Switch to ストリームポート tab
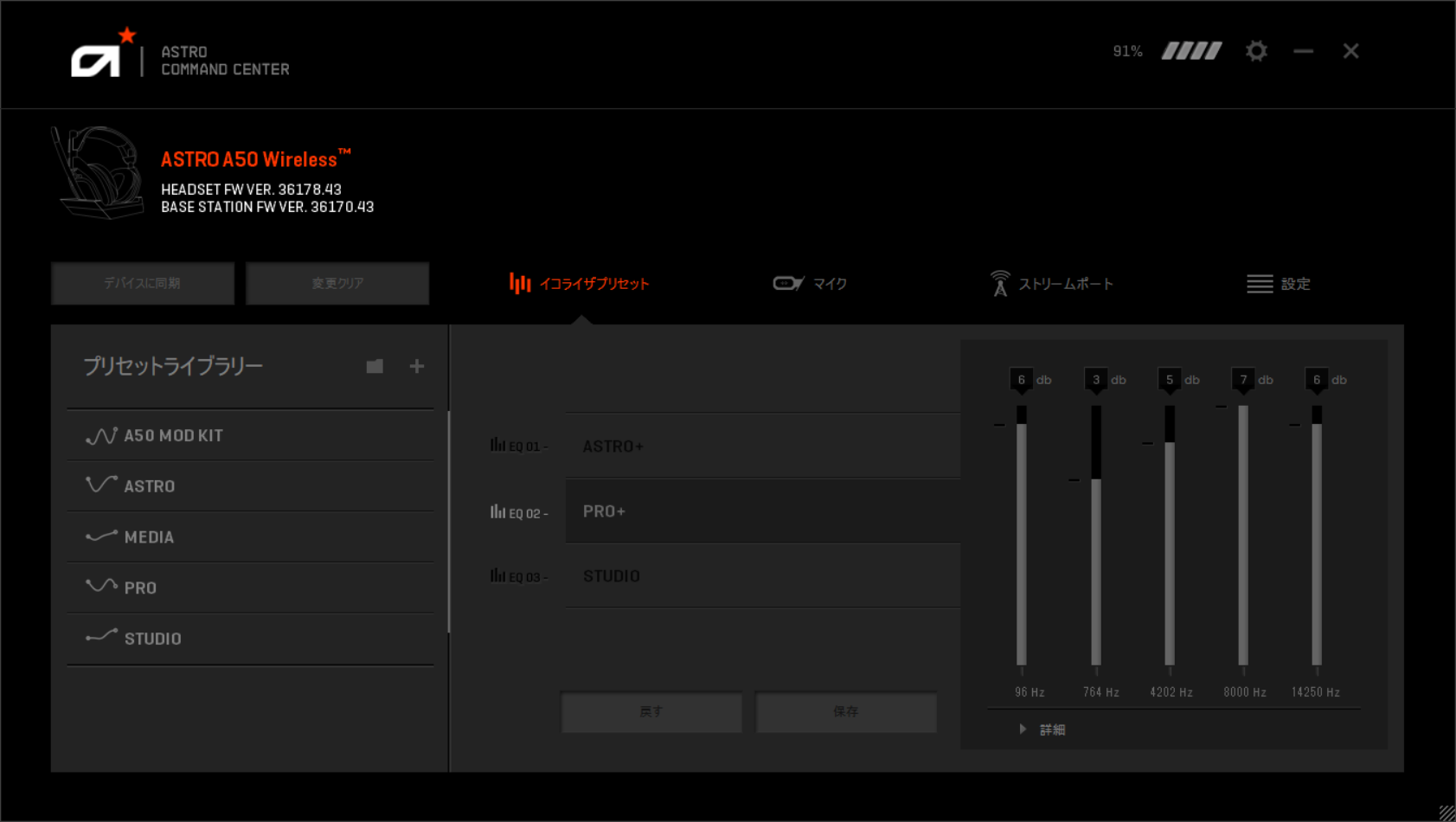 click(1051, 283)
